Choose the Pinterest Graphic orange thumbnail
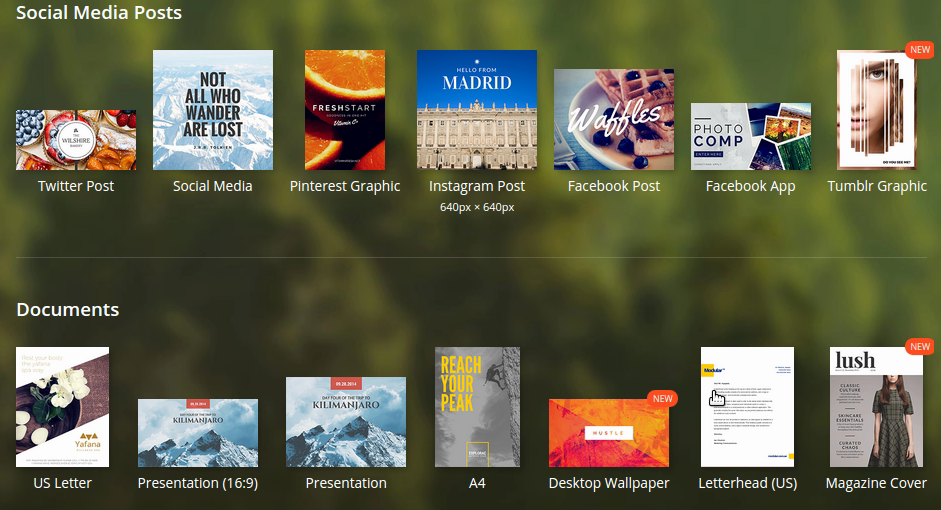The height and width of the screenshot is (510, 941). (x=345, y=110)
